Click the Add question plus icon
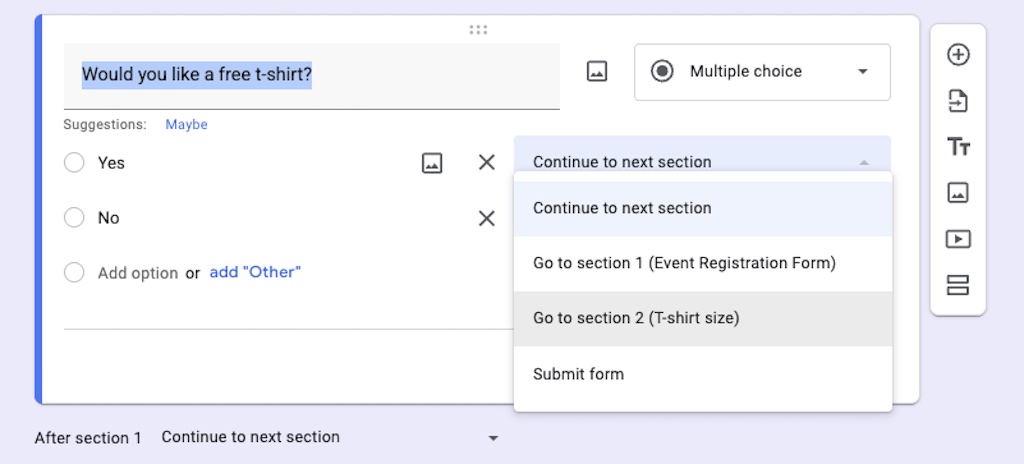 click(958, 54)
